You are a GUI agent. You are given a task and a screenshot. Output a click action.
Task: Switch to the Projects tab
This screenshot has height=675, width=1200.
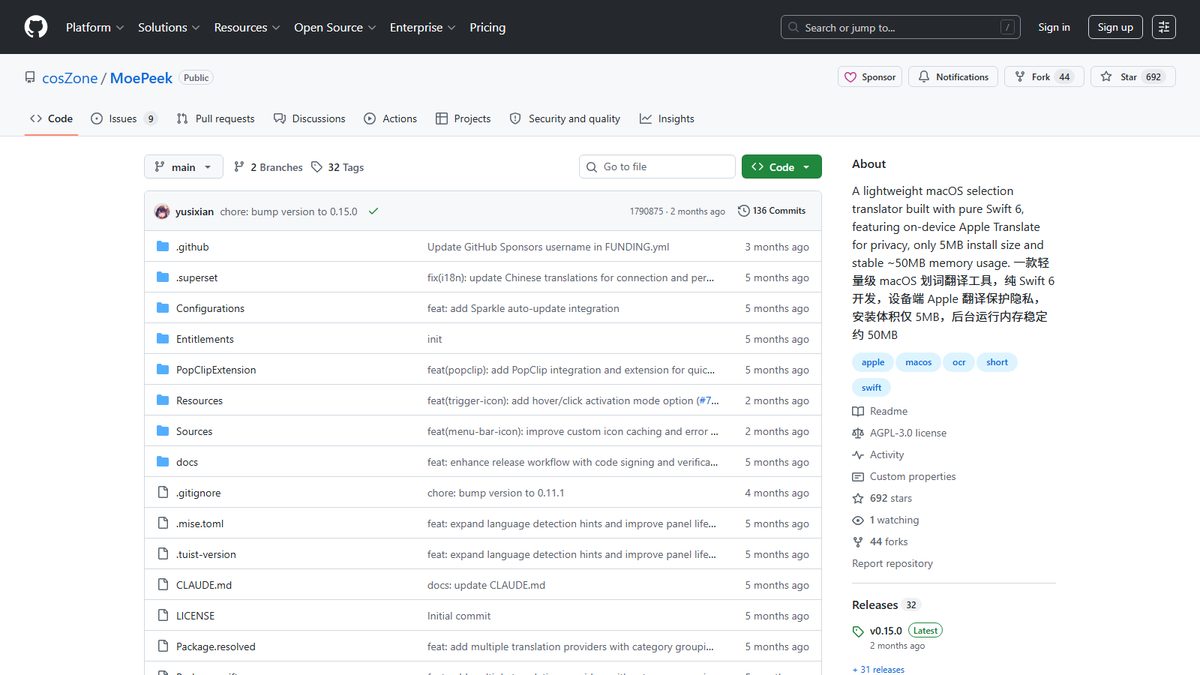tap(463, 118)
